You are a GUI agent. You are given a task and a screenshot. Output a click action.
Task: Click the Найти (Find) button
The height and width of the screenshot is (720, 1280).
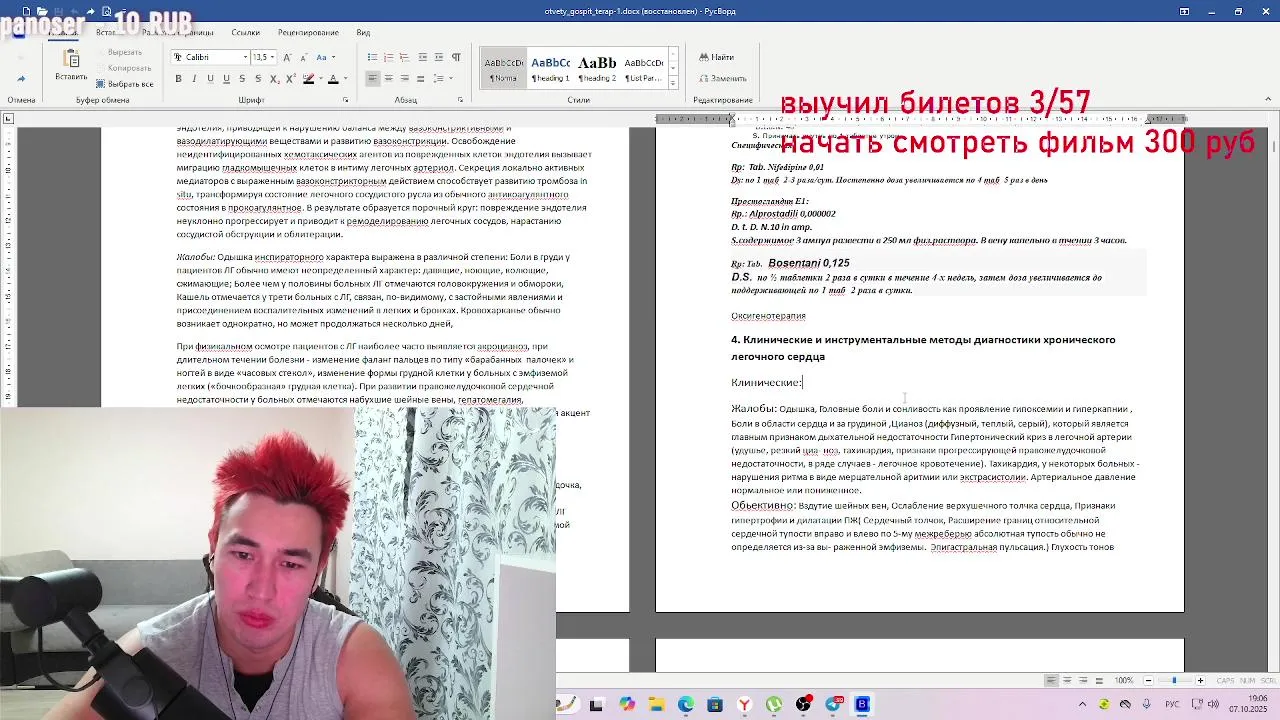pyautogui.click(x=716, y=57)
